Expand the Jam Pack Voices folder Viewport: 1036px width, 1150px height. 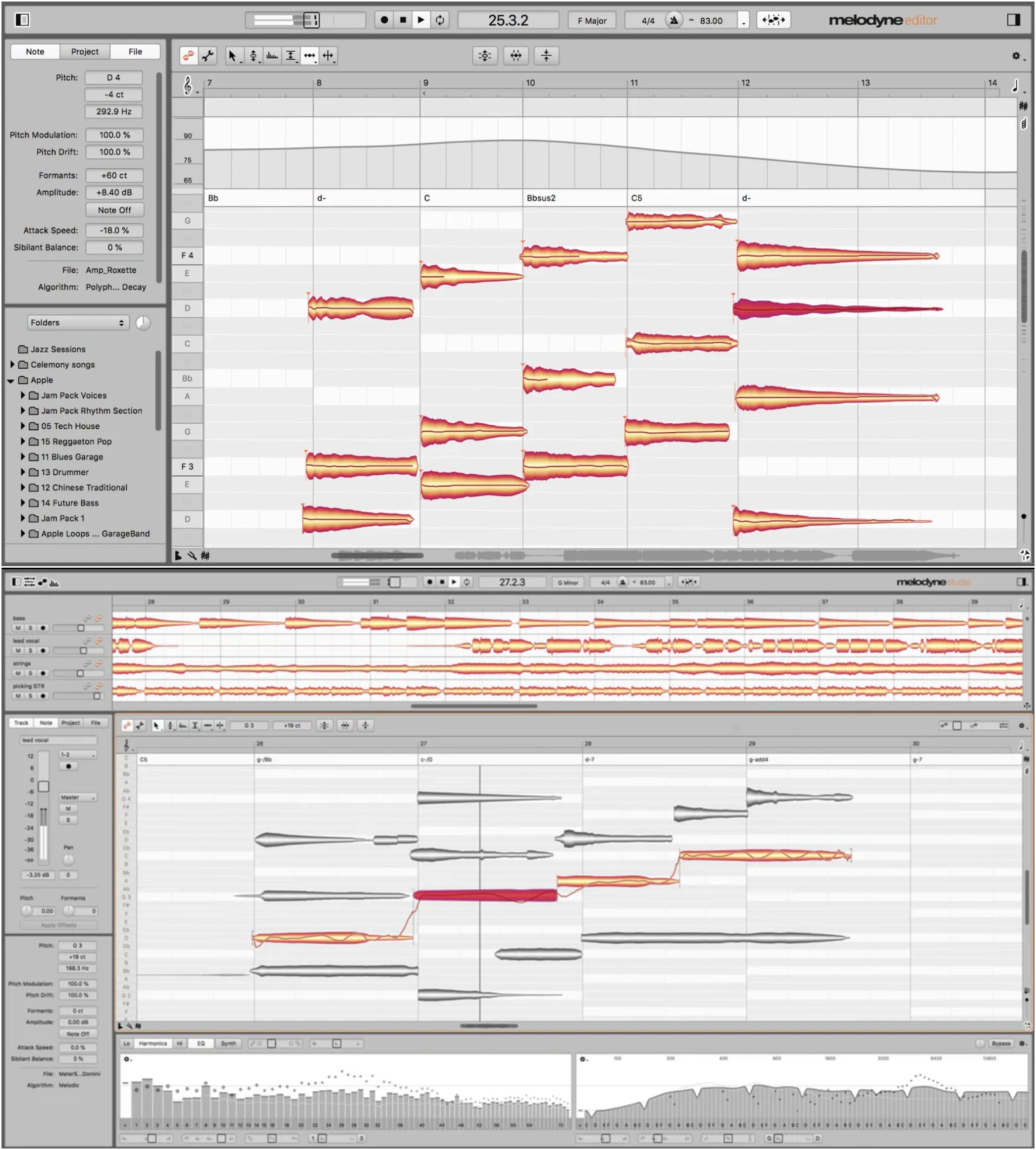[x=23, y=395]
